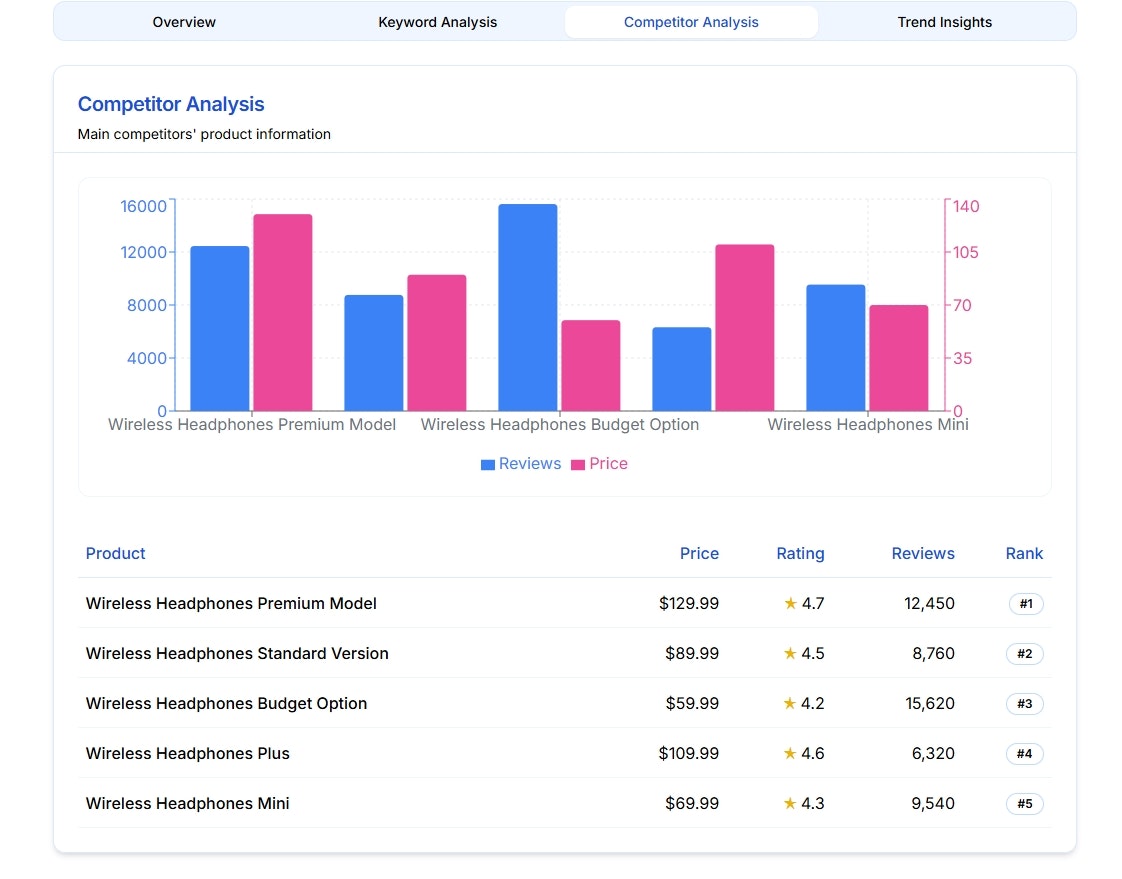1122x879 pixels.
Task: Click the pink Price bar for Headphones Mini
Action: 899,358
